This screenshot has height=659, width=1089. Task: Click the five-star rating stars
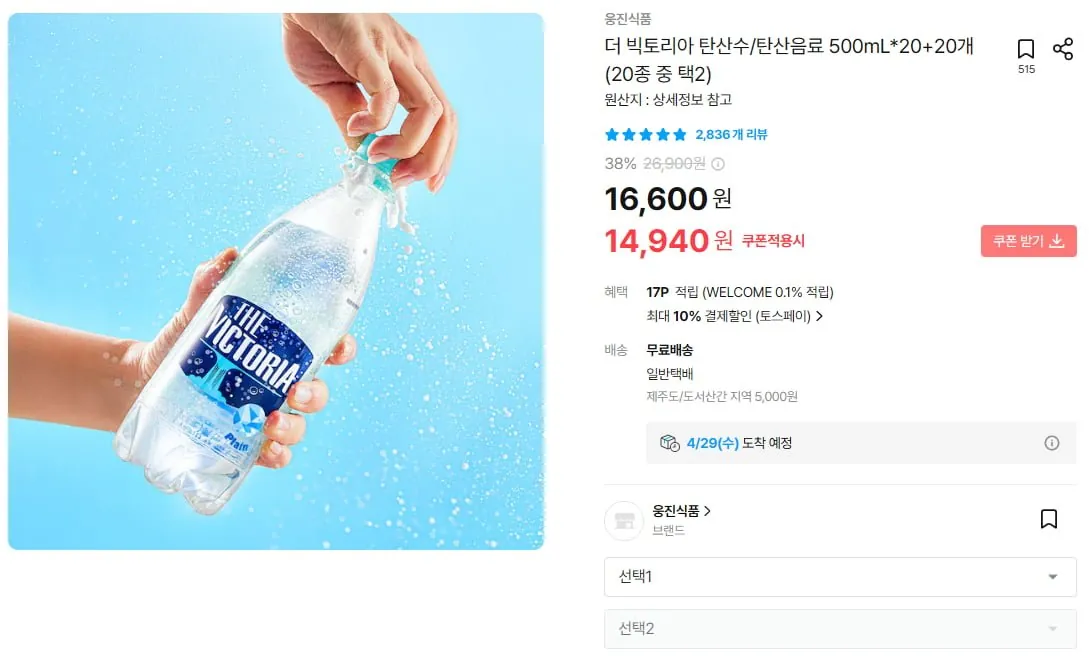[x=645, y=132]
